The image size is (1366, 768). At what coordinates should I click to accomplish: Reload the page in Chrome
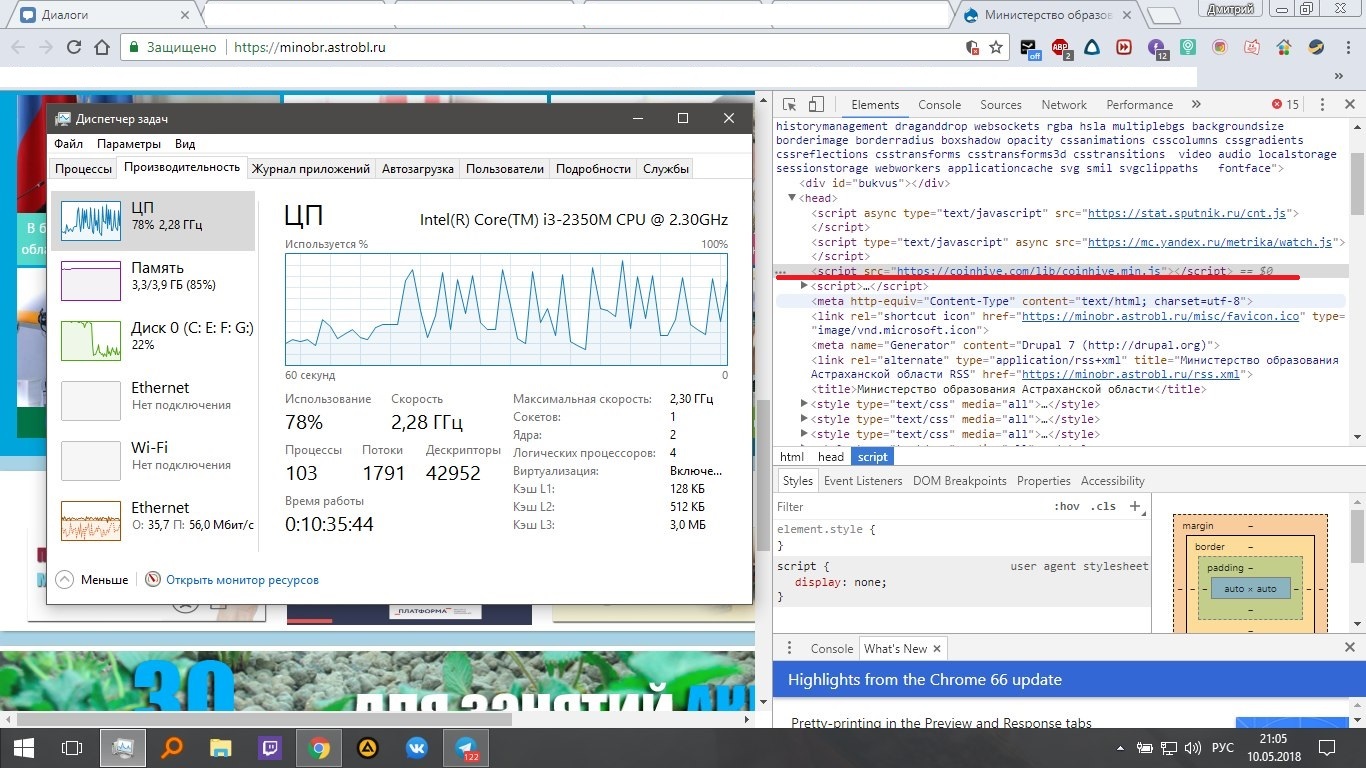(x=73, y=47)
